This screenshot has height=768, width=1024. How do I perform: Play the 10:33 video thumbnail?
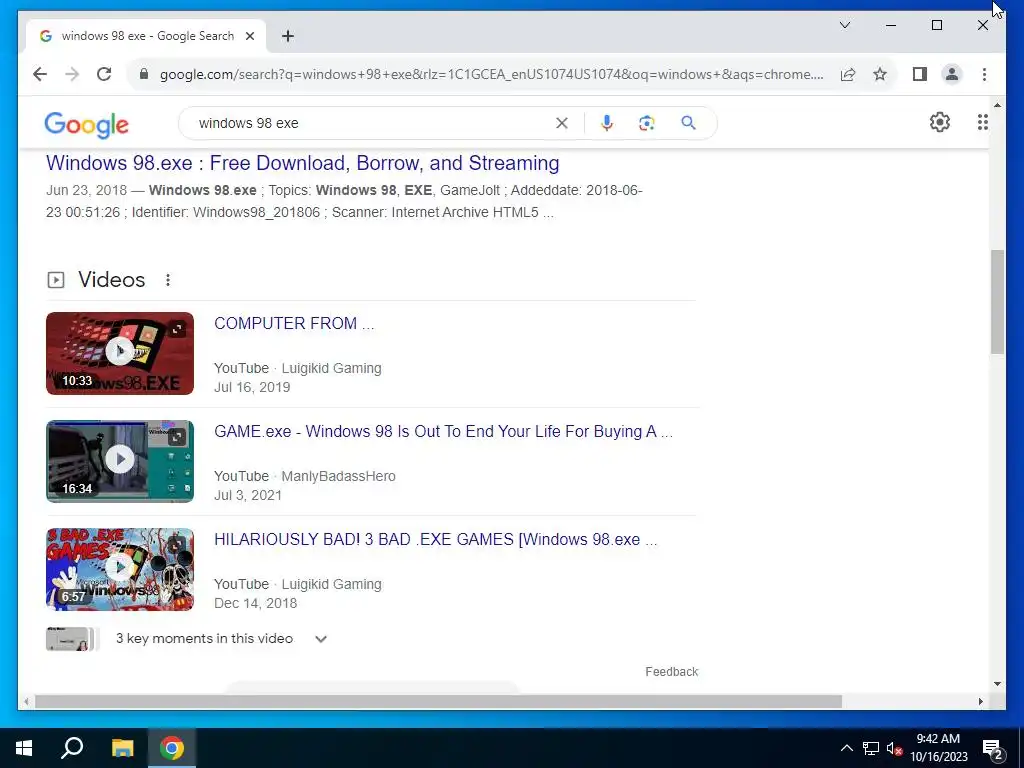click(x=120, y=353)
